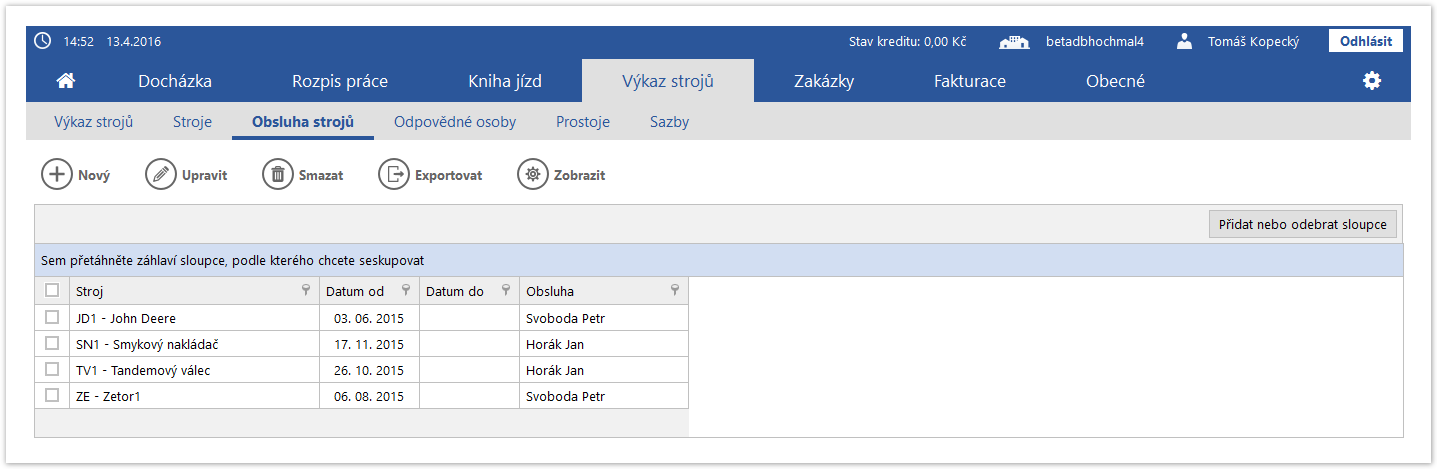
Task: Click Přidat nebo odebrat sloupce button
Action: 1303,224
